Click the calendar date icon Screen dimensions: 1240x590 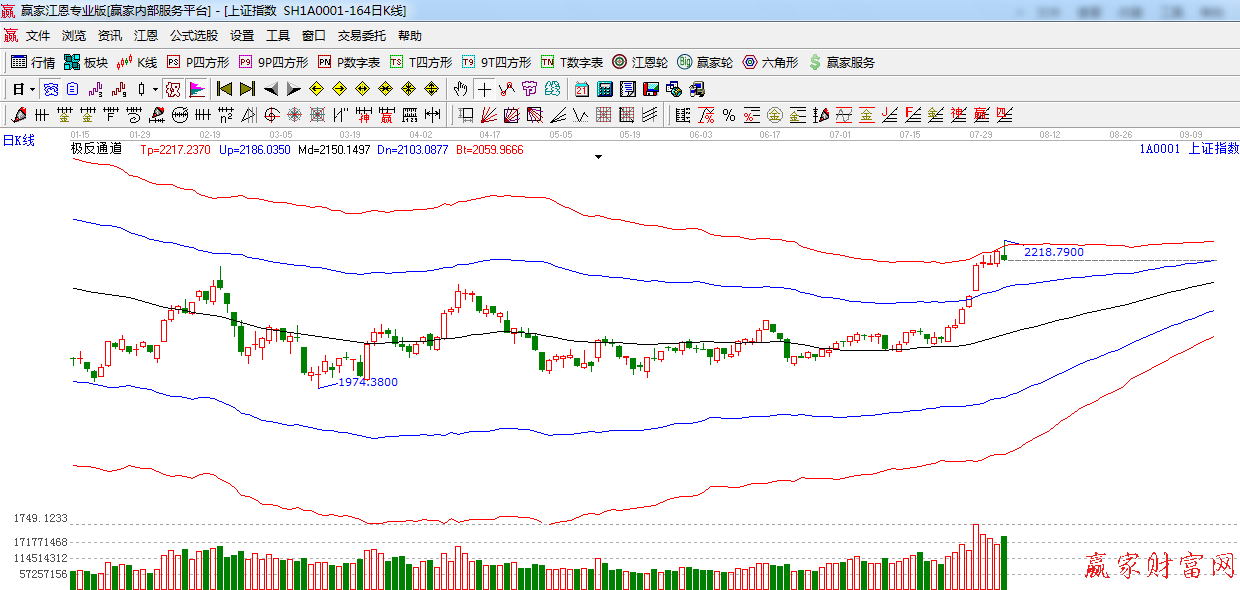tap(581, 89)
